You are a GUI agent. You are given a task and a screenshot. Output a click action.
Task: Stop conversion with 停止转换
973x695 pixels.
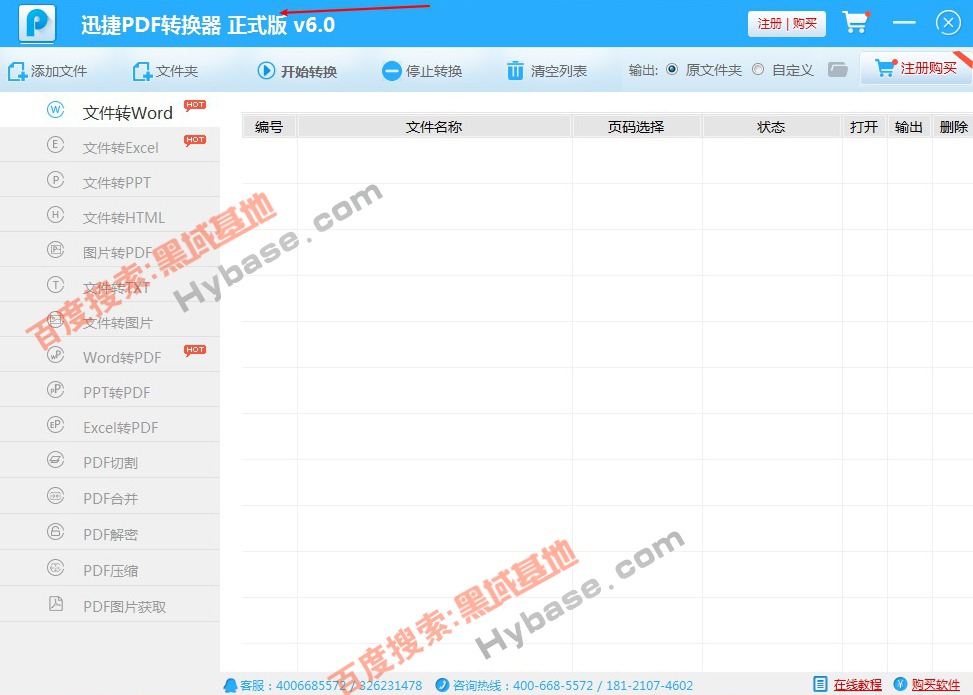[x=422, y=71]
